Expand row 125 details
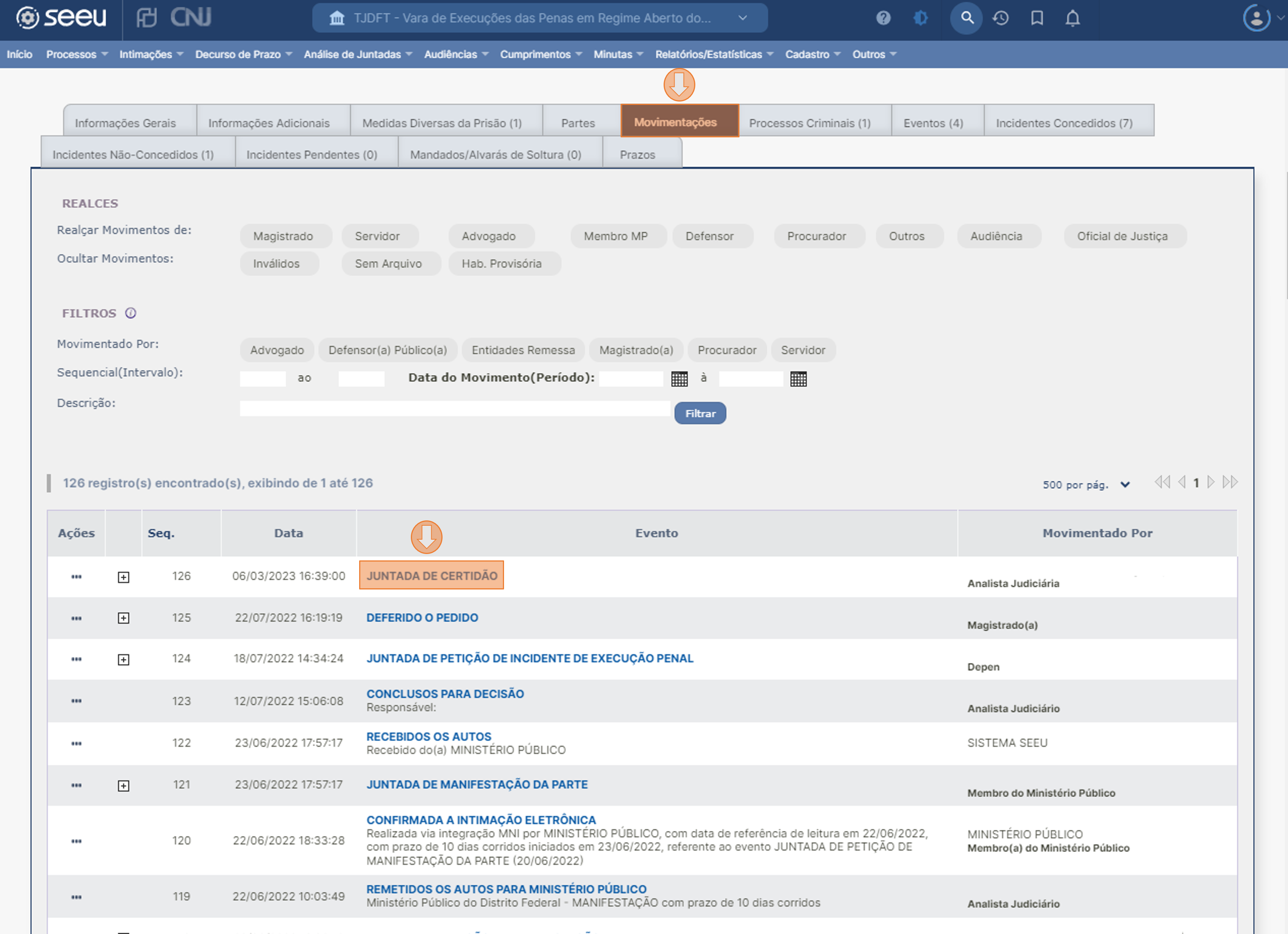The width and height of the screenshot is (1288, 934). click(x=123, y=618)
